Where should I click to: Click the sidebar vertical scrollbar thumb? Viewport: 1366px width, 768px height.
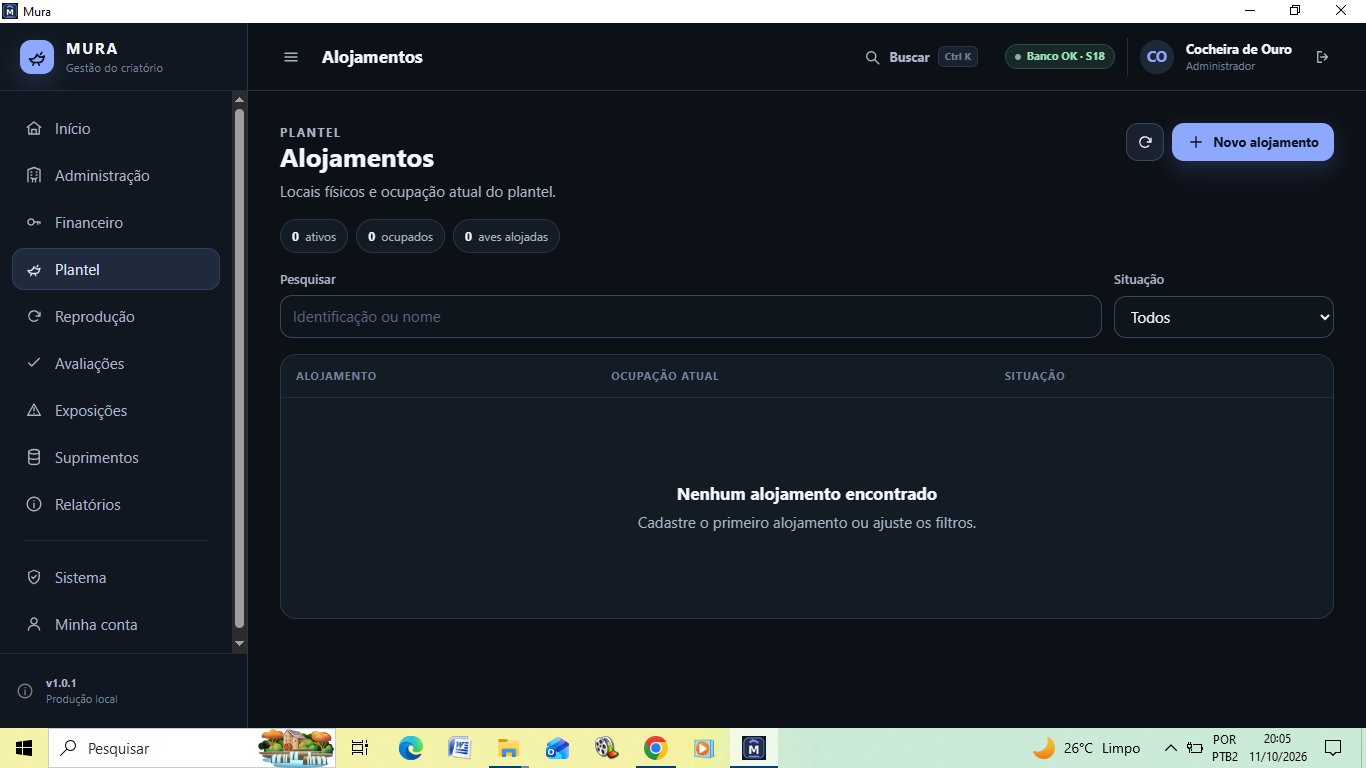point(239,367)
